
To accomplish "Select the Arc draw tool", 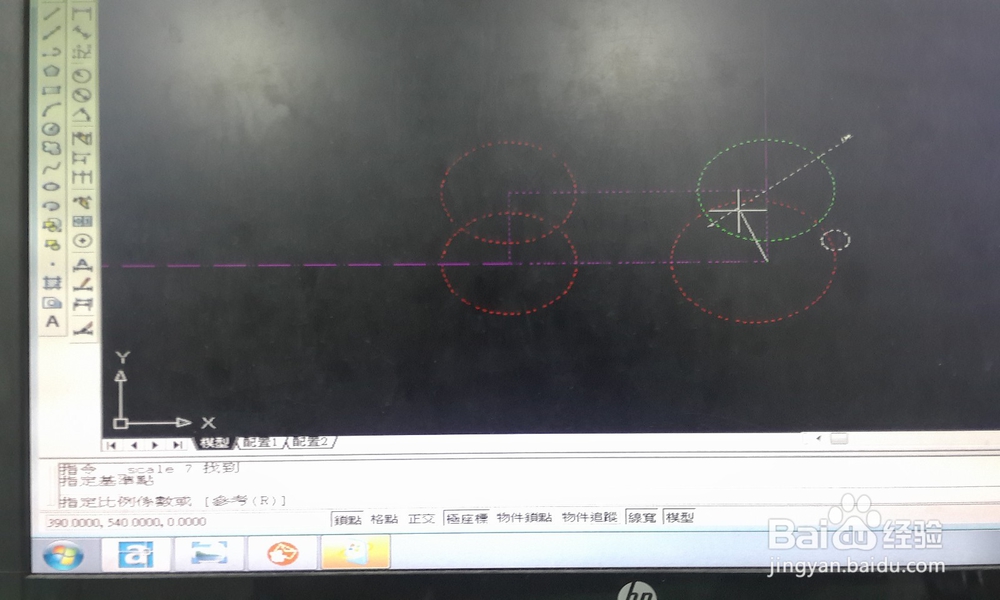I will 52,109.
